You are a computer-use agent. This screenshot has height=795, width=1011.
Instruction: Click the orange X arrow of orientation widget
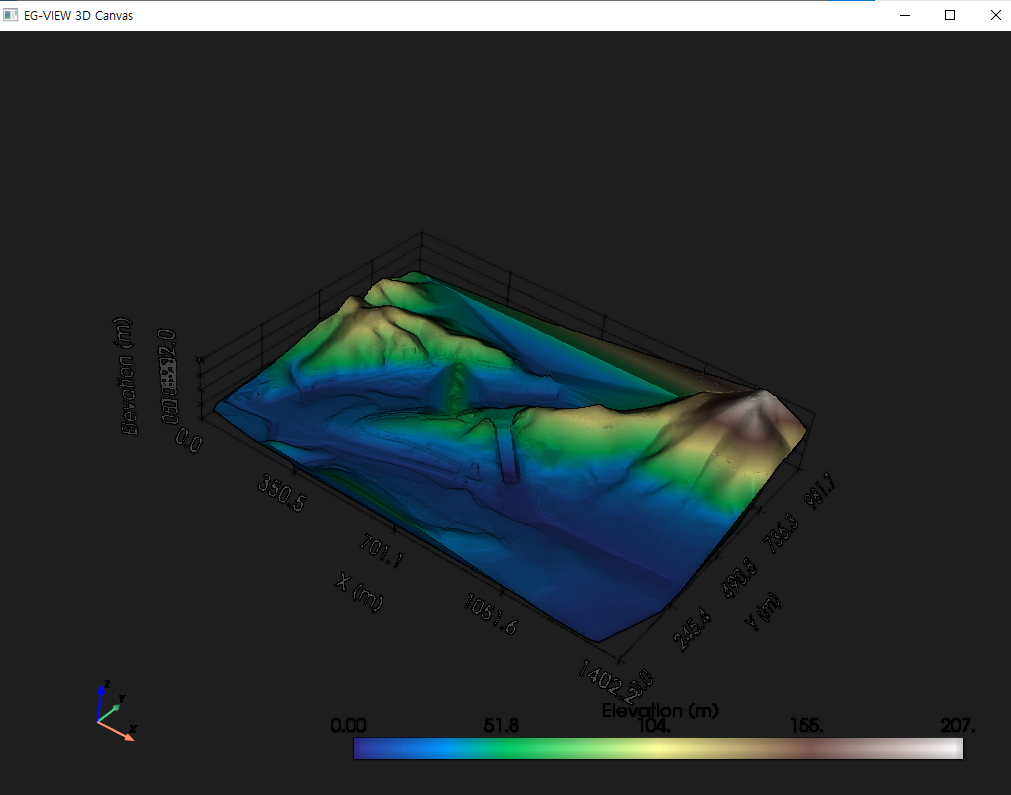point(117,731)
